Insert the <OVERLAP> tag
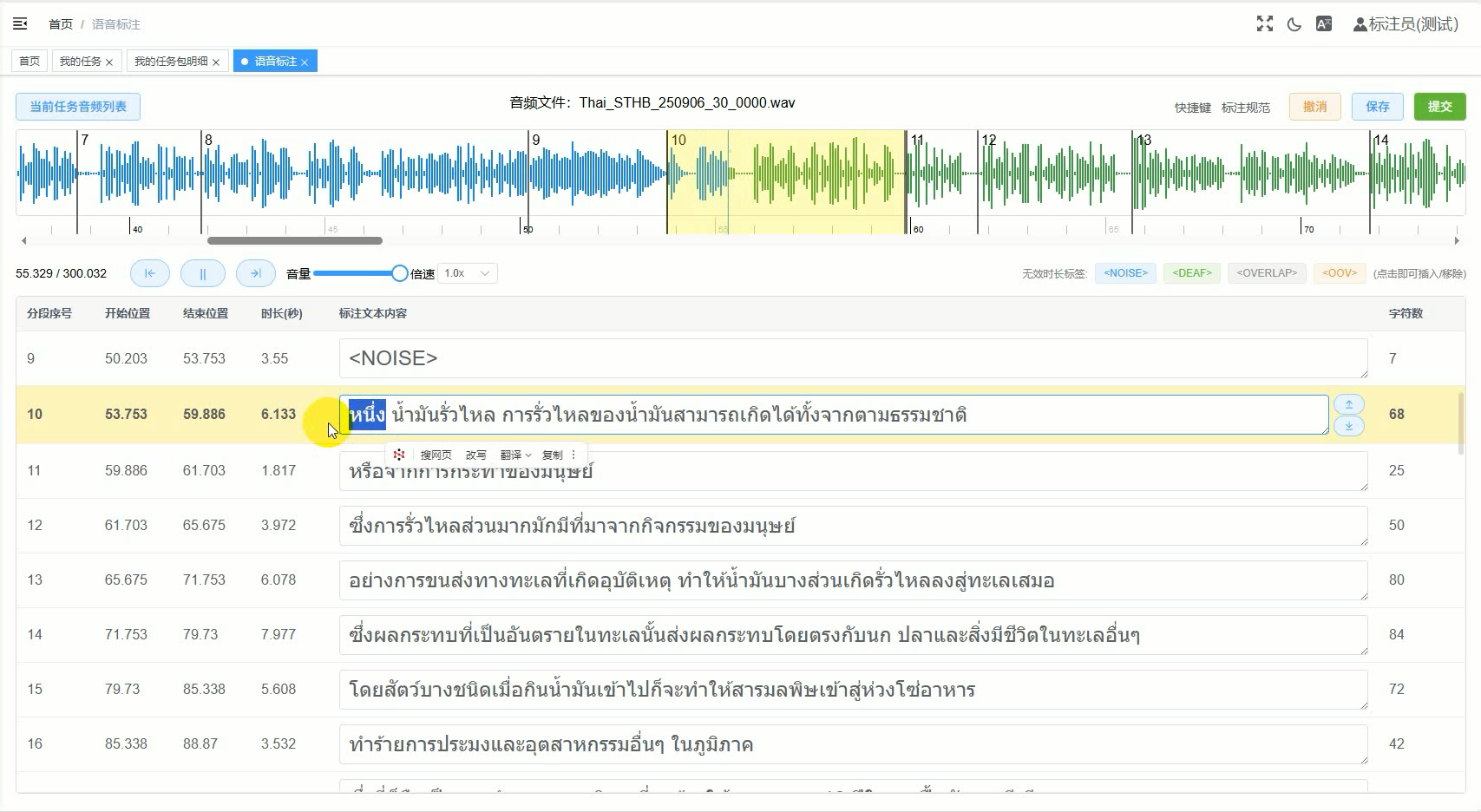1481x812 pixels. click(x=1267, y=273)
